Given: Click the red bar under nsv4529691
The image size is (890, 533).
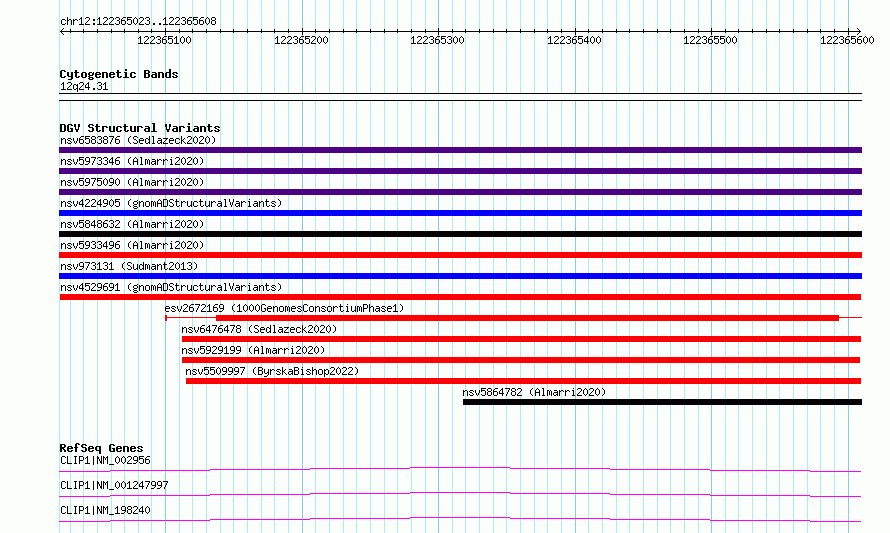Looking at the screenshot, I should [460, 297].
